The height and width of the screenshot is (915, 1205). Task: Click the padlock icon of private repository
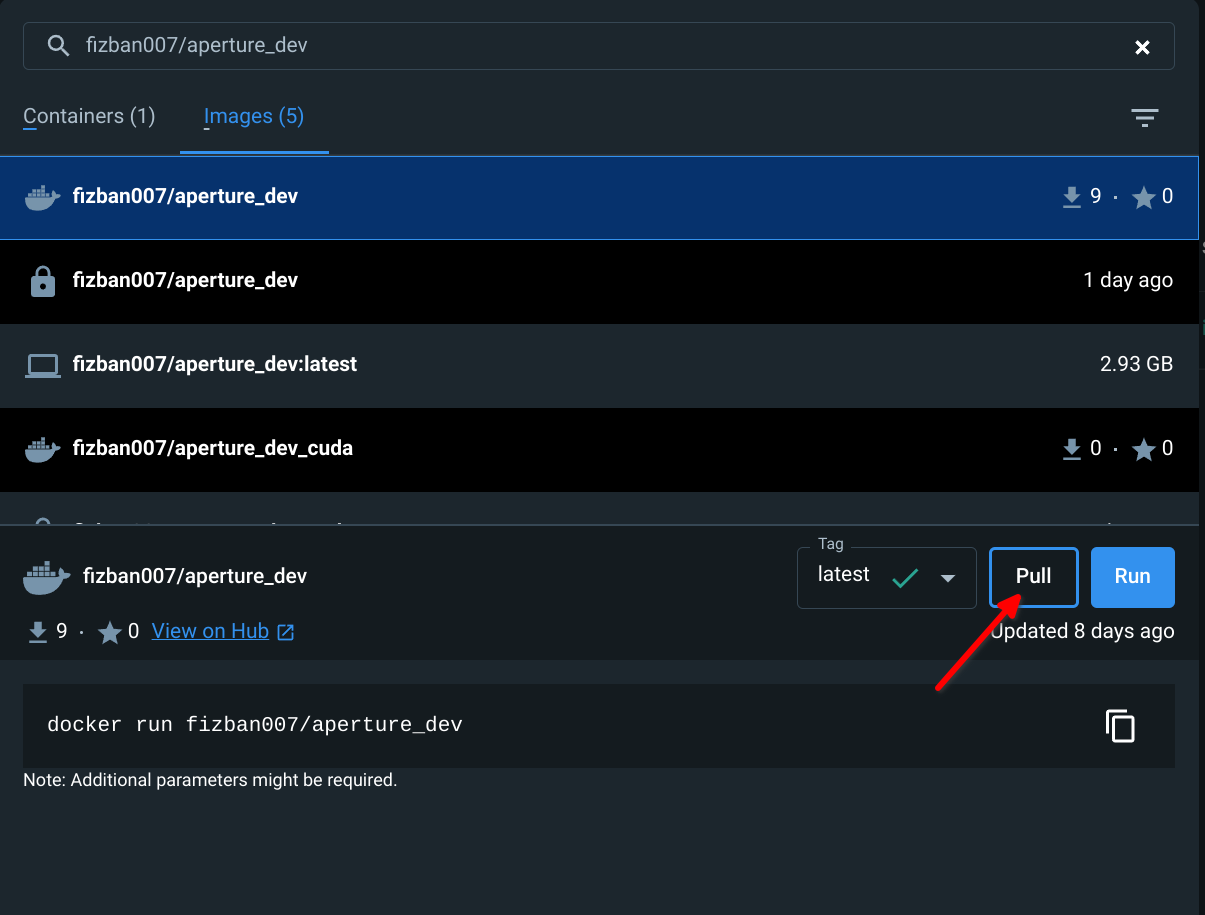(43, 281)
